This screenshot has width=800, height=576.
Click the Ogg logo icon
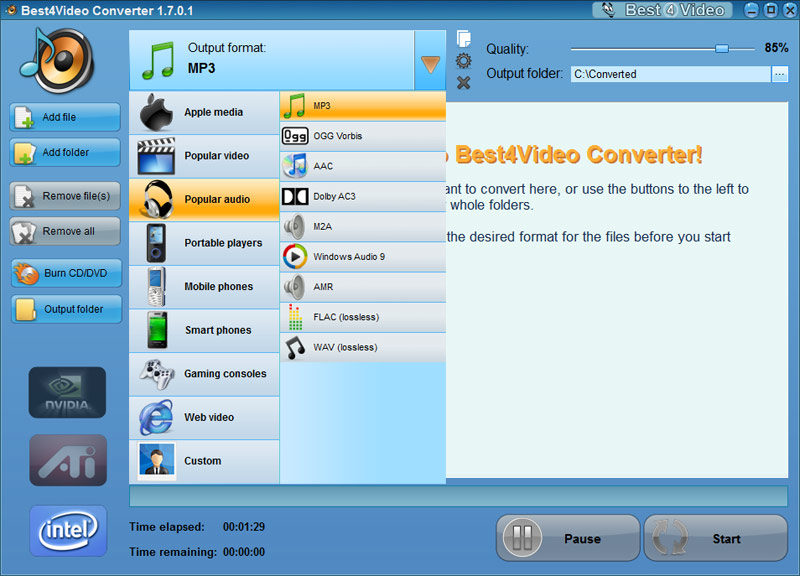point(295,136)
